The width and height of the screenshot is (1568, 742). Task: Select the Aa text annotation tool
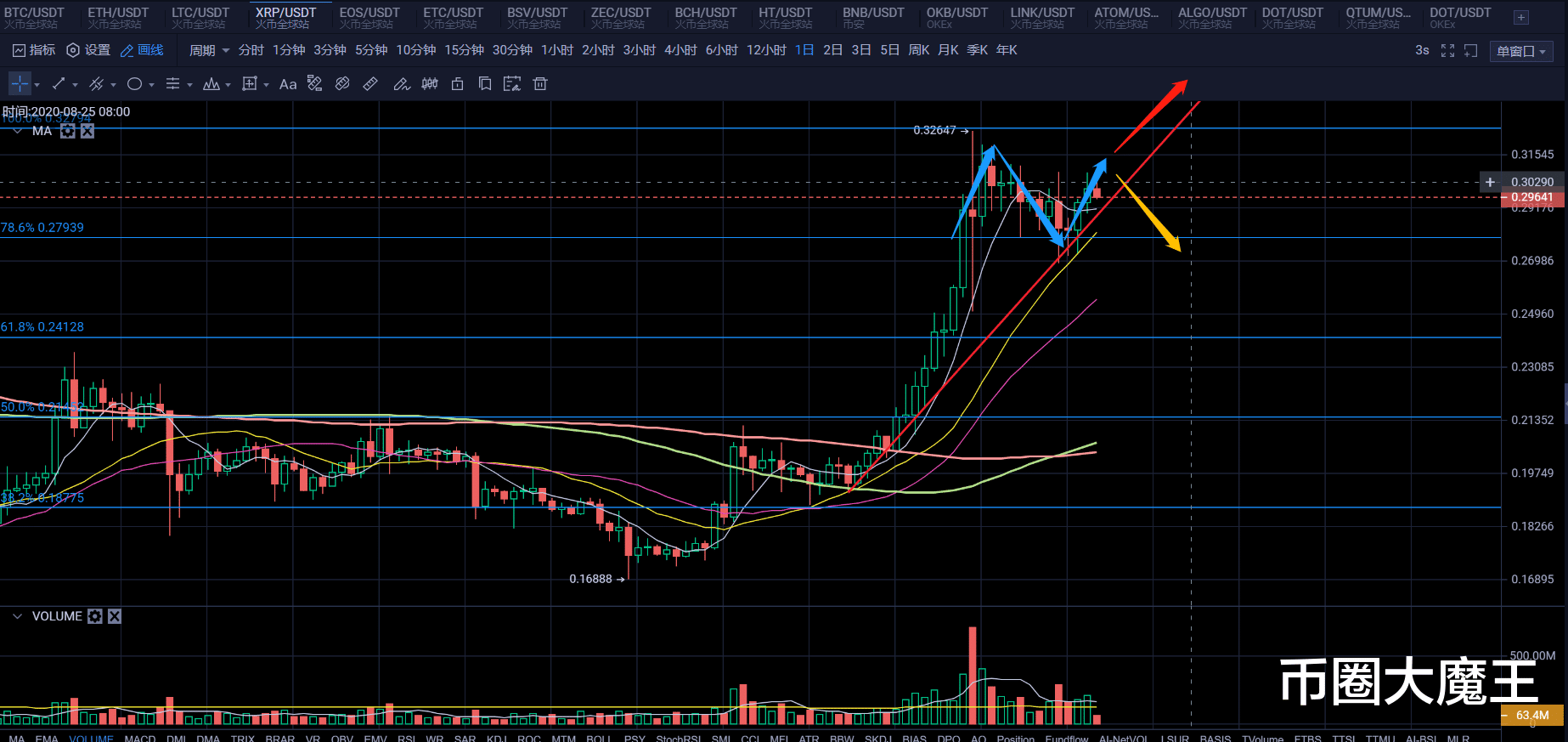tap(288, 84)
